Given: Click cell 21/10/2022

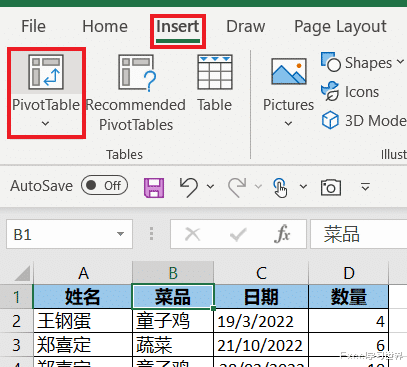Looking at the screenshot, I should [x=261, y=344].
